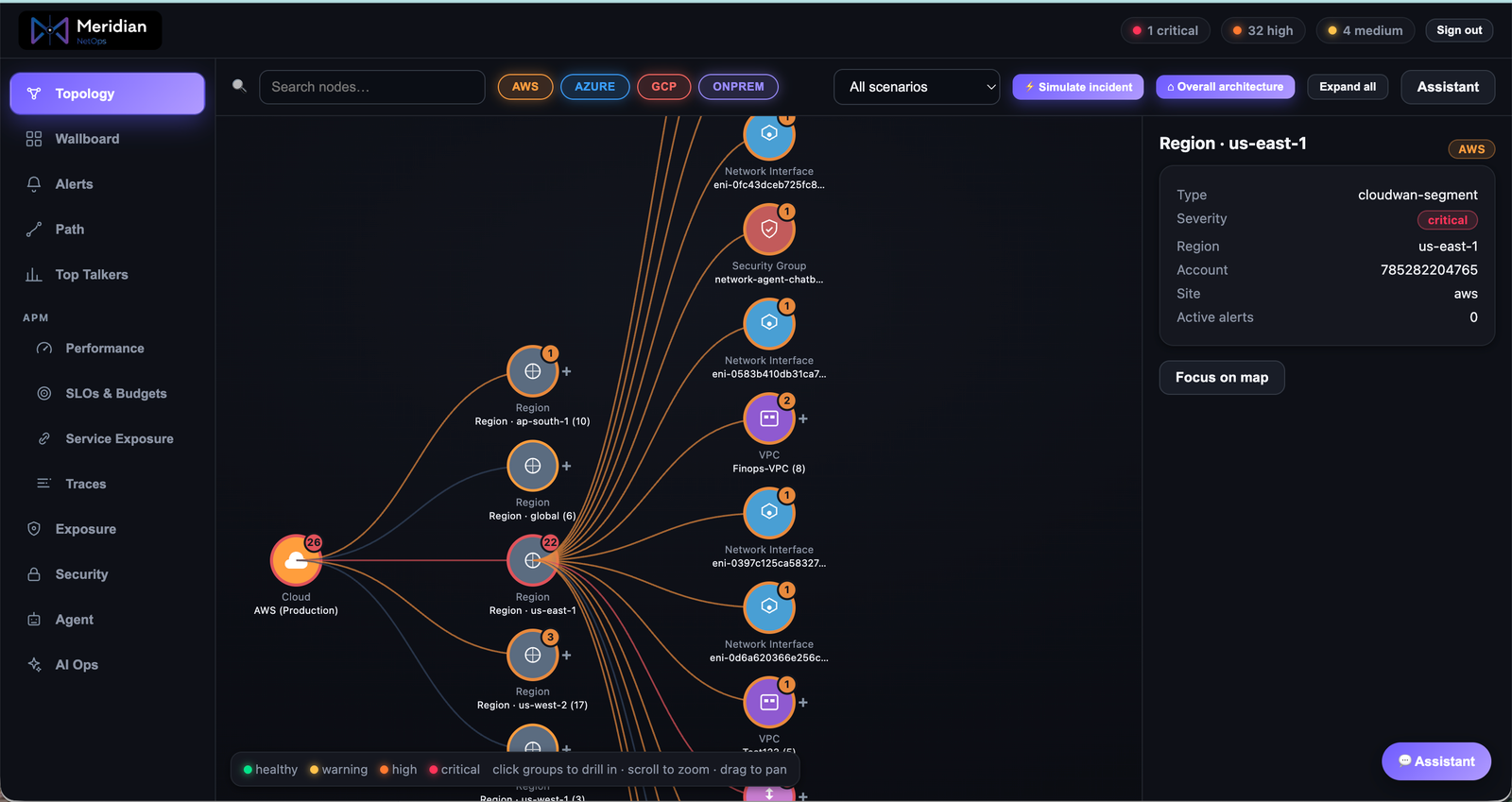This screenshot has height=802, width=1512.
Task: Open the Topology sidebar tab
Action: (108, 94)
